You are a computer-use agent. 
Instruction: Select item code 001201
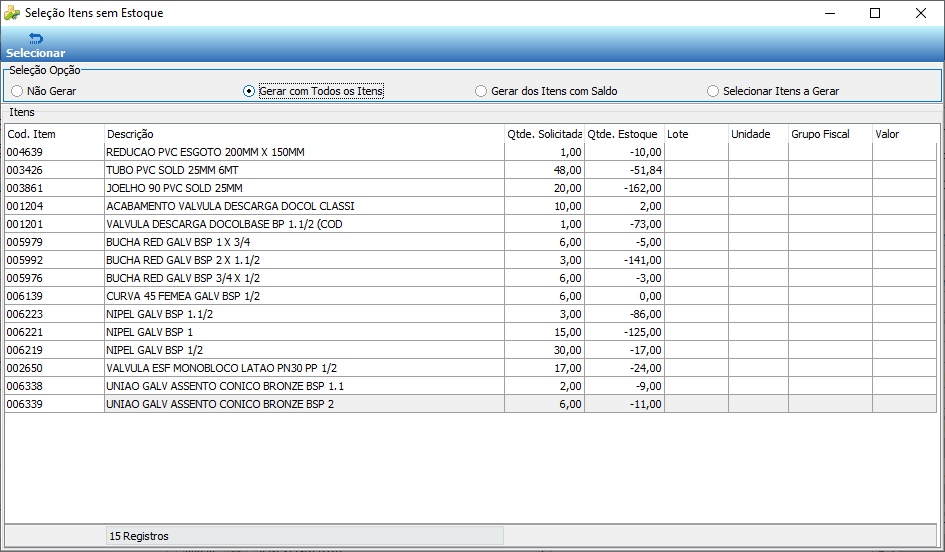(25, 224)
